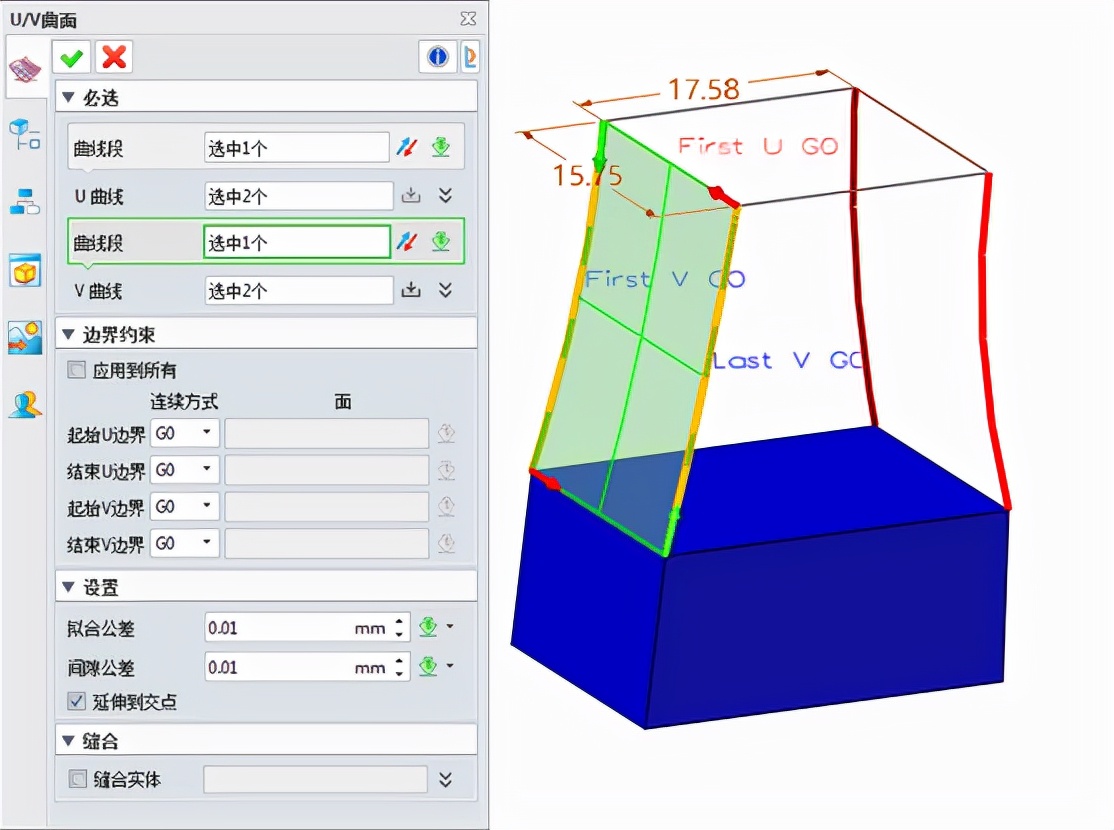The width and height of the screenshot is (1114, 830).
Task: Select the U/V surface tab icon
Action: click(x=26, y=69)
